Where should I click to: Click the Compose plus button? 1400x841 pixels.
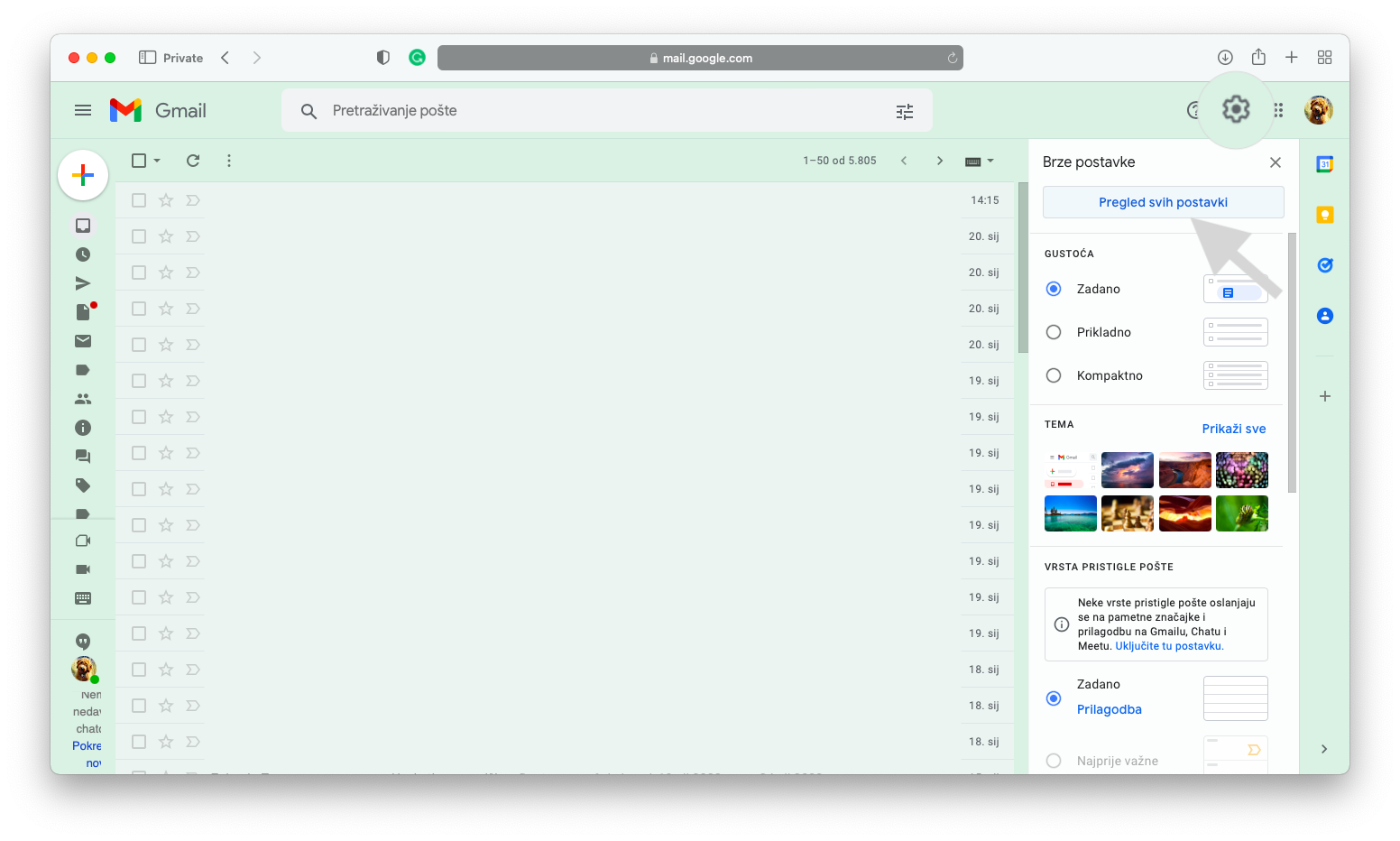[x=83, y=174]
